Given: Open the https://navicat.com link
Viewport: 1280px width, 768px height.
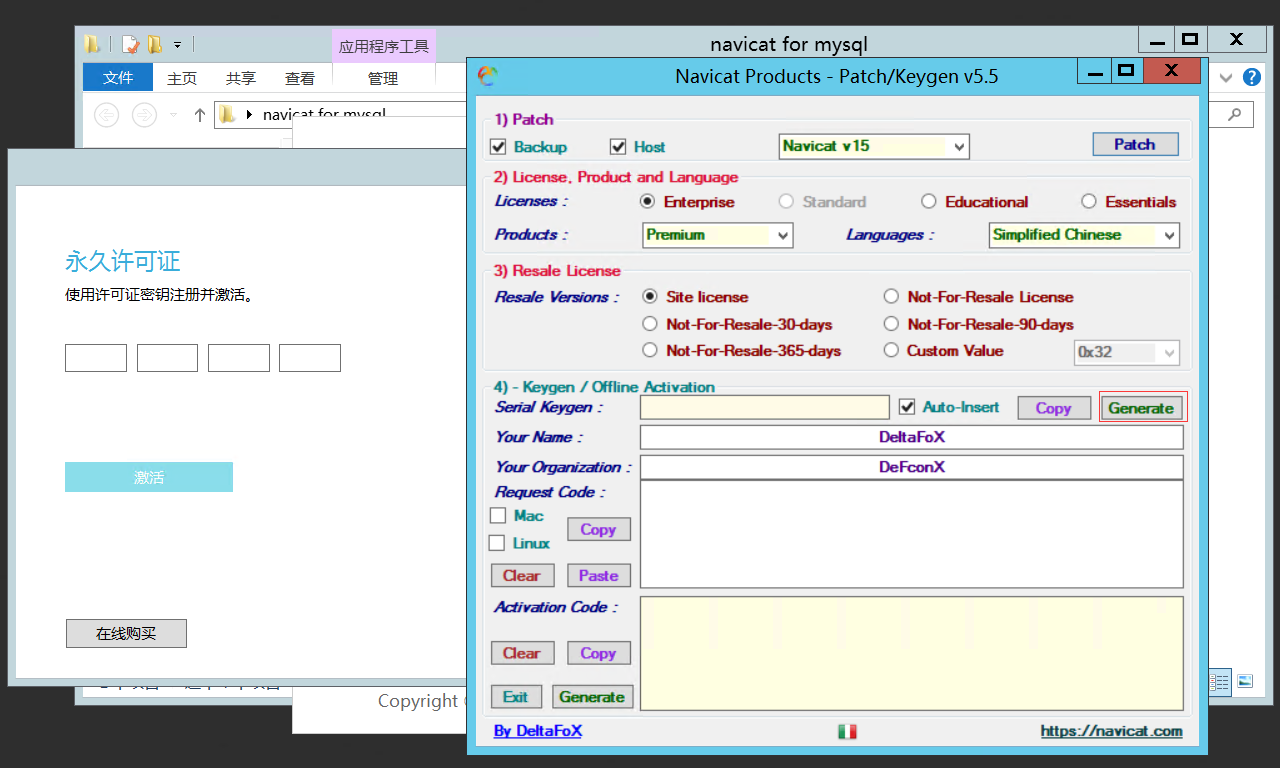Looking at the screenshot, I should [x=1111, y=731].
